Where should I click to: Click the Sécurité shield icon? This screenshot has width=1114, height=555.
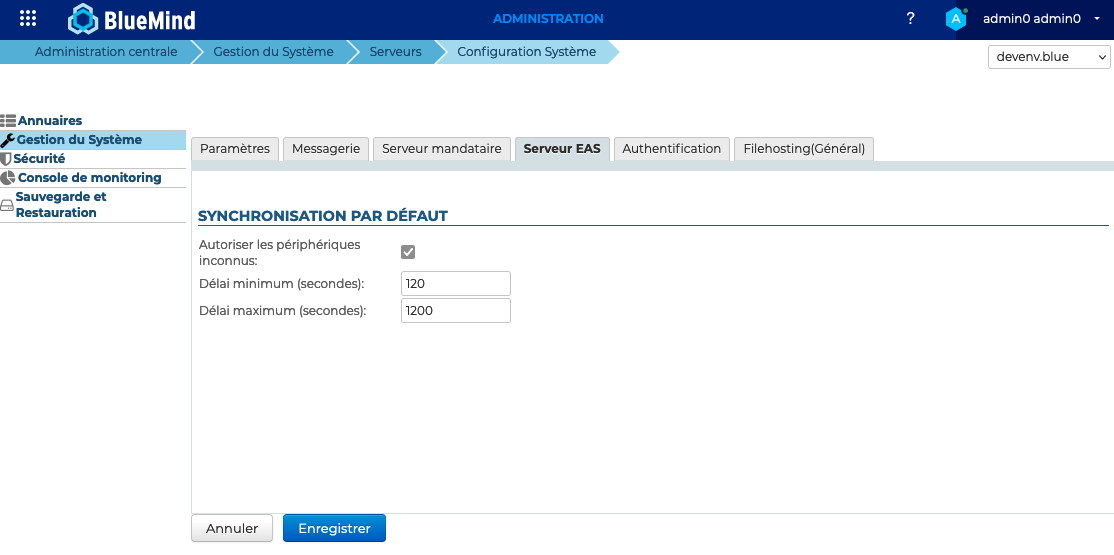(x=6, y=159)
